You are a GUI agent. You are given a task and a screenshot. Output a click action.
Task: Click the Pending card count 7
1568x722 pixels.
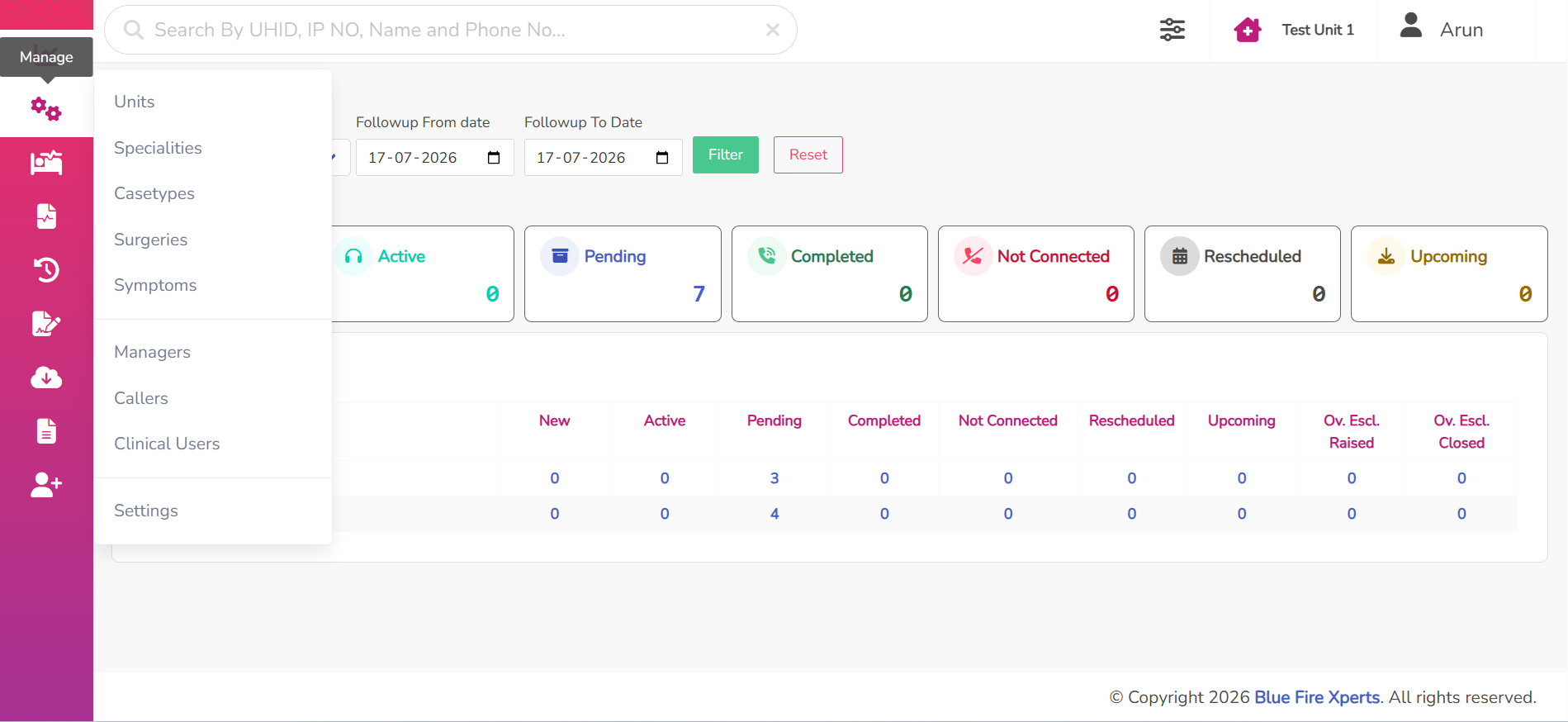coord(699,294)
